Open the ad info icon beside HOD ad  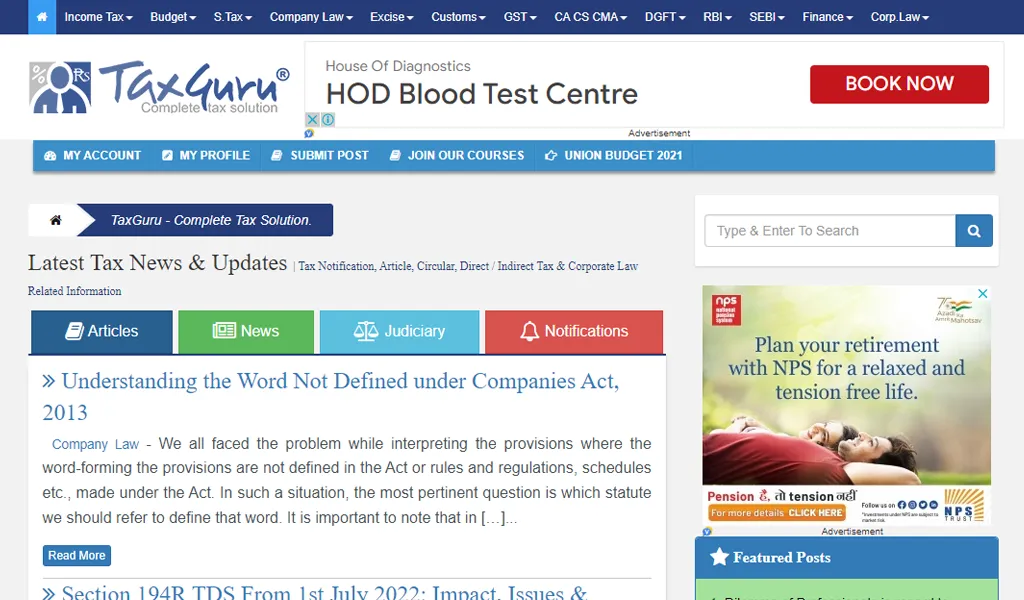[x=328, y=119]
